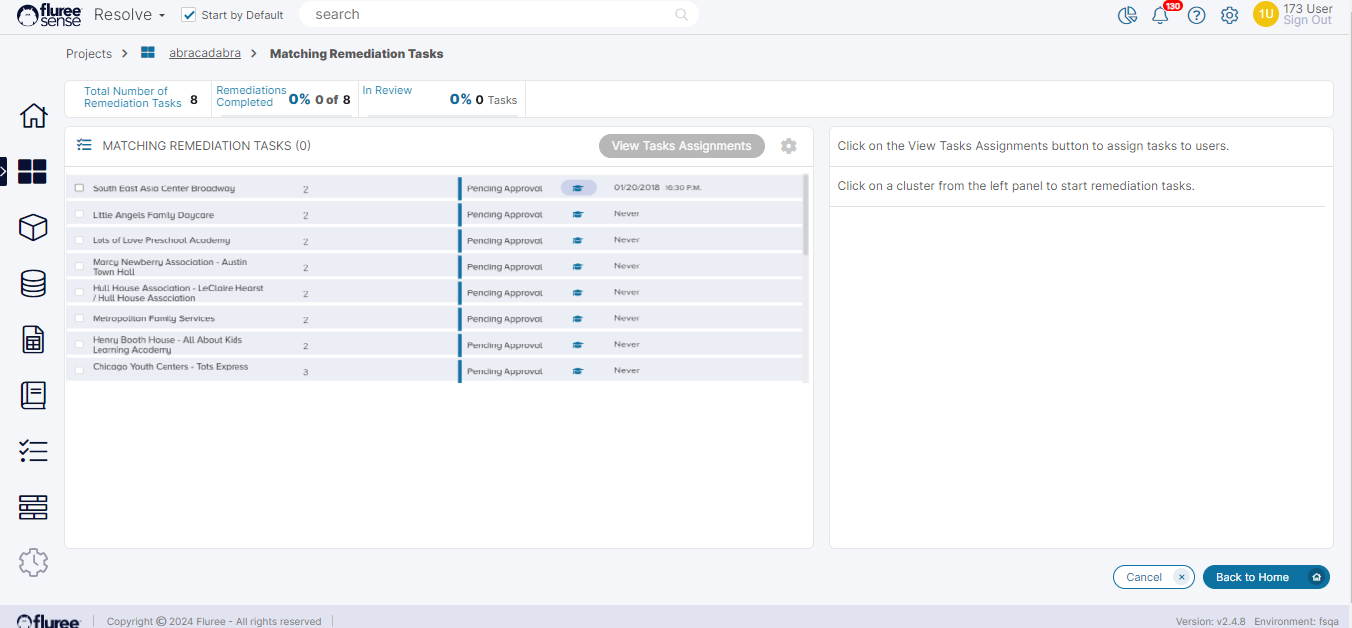This screenshot has width=1352, height=628.
Task: Check the South East Asia Center Broadway row
Action: tap(79, 188)
